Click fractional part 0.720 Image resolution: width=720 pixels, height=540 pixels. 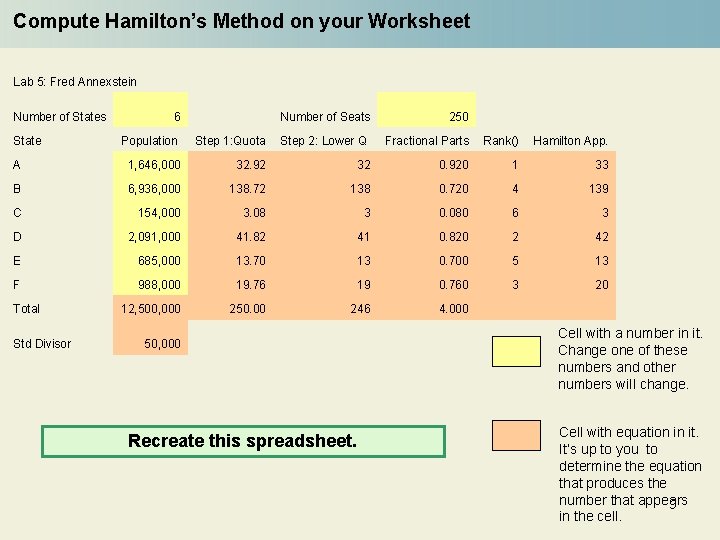pos(454,188)
